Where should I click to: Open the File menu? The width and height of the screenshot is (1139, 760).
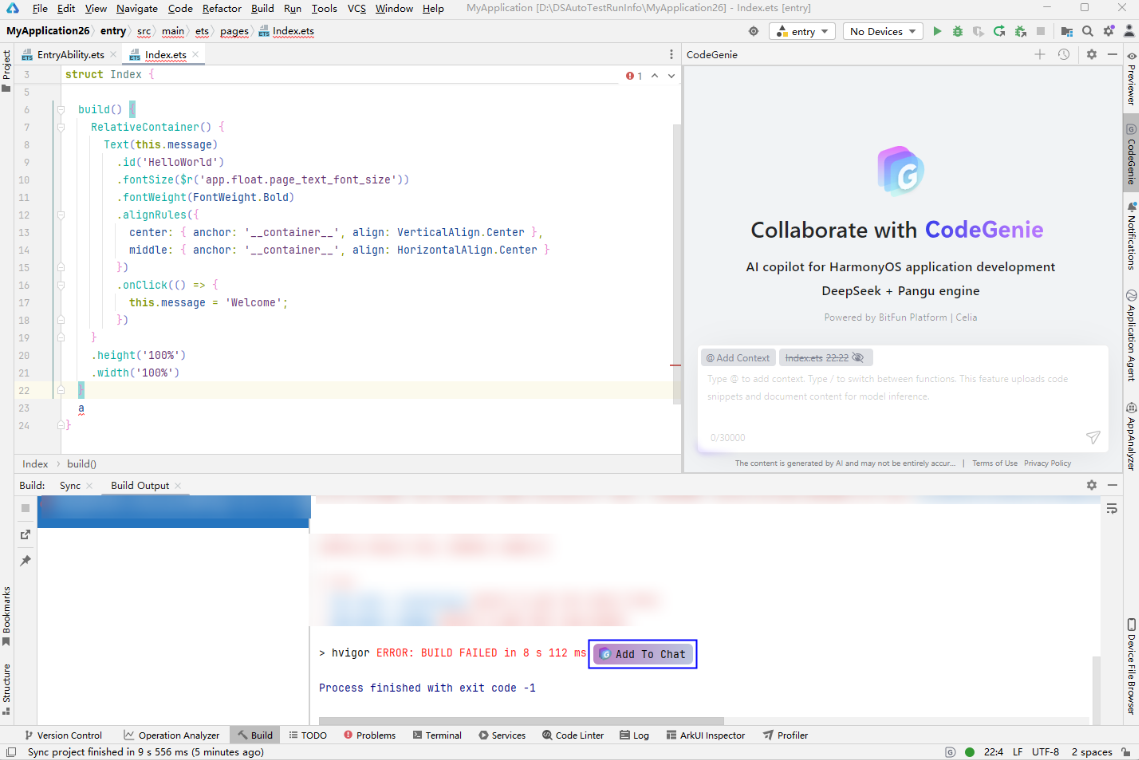[x=40, y=8]
